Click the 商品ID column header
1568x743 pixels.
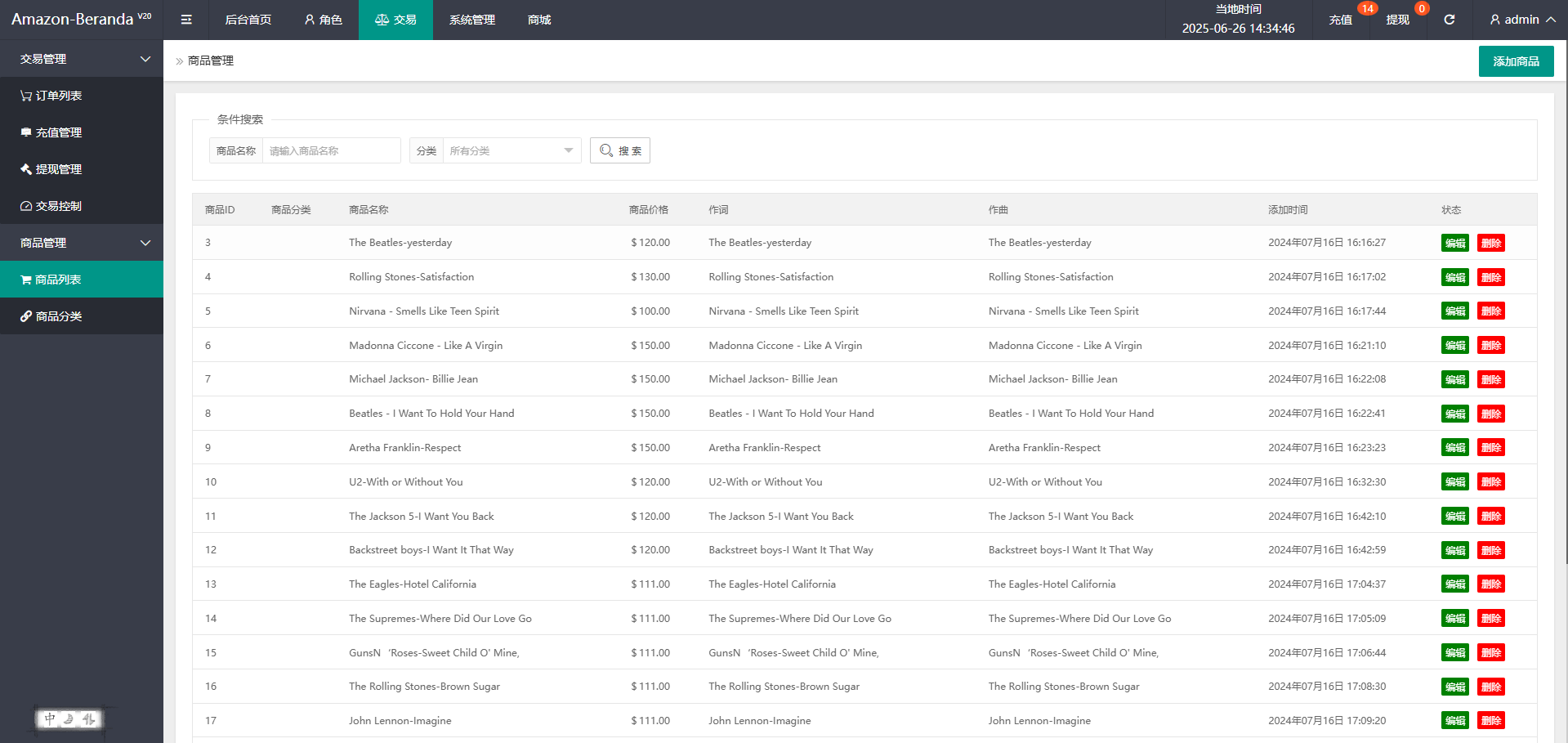point(220,210)
